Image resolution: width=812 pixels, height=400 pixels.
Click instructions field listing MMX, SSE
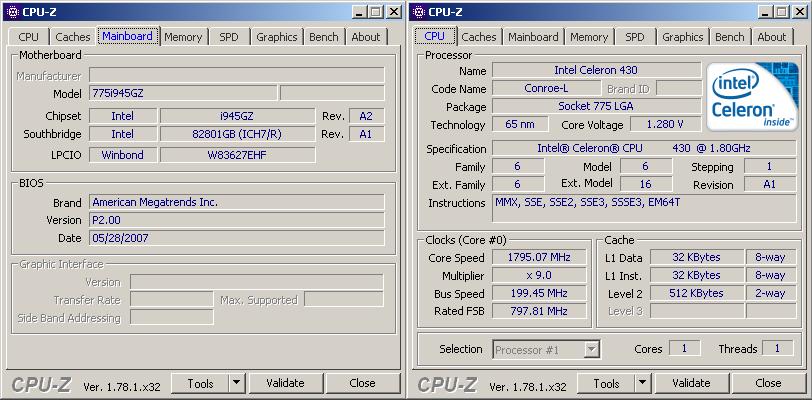tap(644, 208)
